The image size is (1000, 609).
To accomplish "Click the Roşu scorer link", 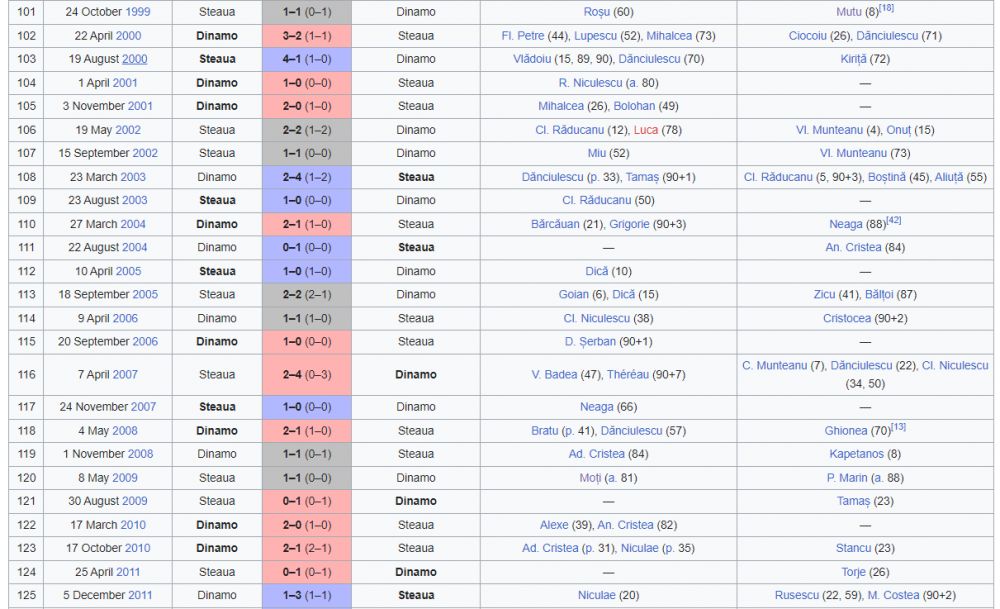I will coord(596,12).
